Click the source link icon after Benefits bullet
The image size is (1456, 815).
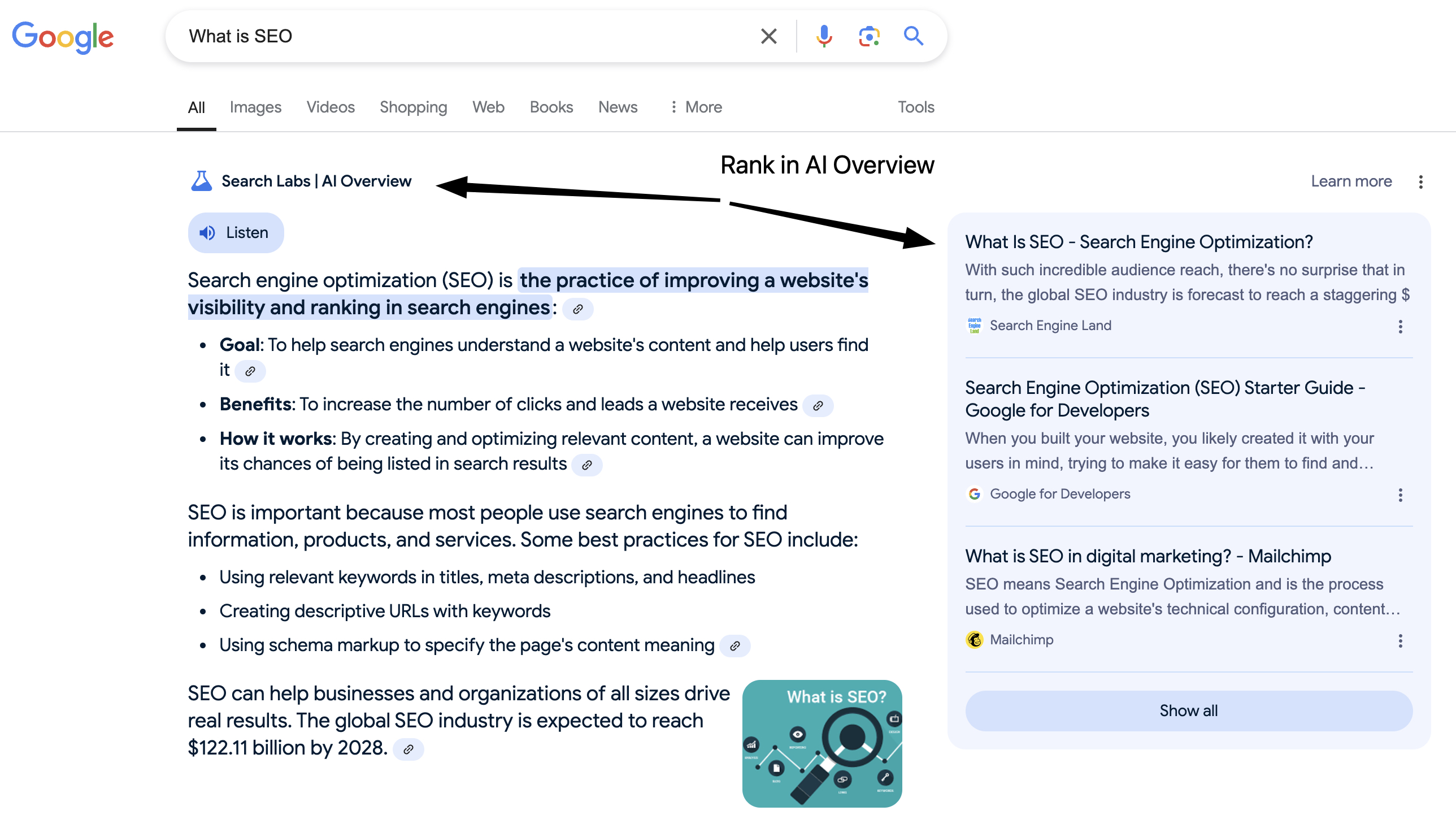pyautogui.click(x=818, y=405)
